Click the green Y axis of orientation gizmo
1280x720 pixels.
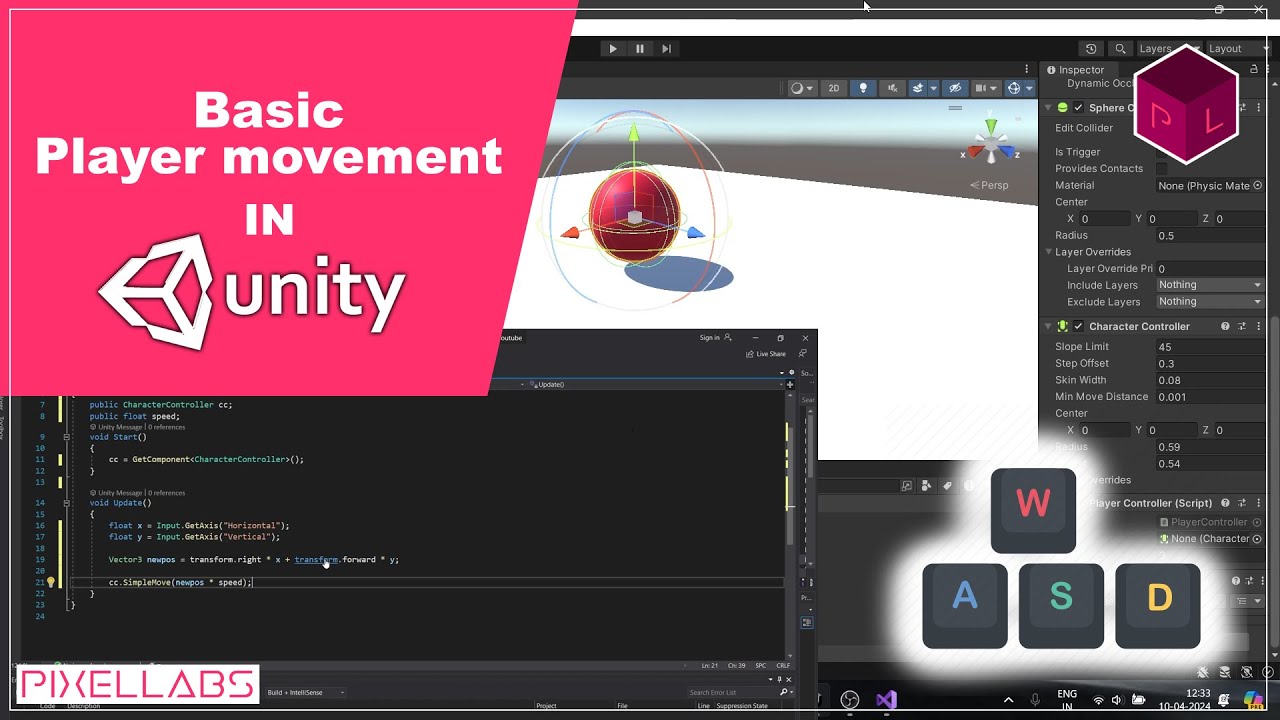pyautogui.click(x=990, y=126)
